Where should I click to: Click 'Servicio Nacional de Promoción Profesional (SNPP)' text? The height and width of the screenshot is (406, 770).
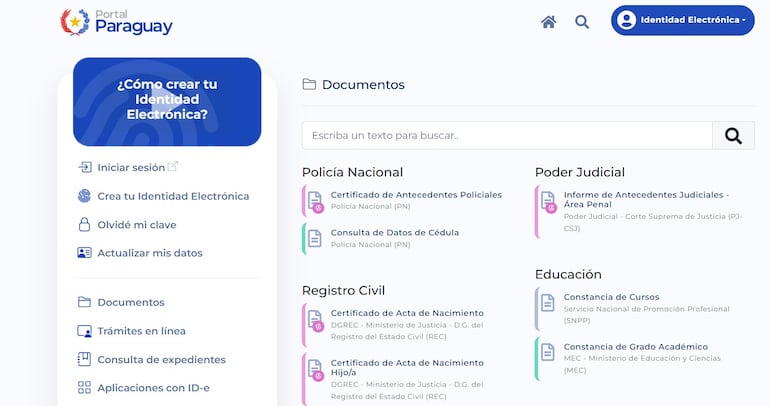tap(647, 315)
